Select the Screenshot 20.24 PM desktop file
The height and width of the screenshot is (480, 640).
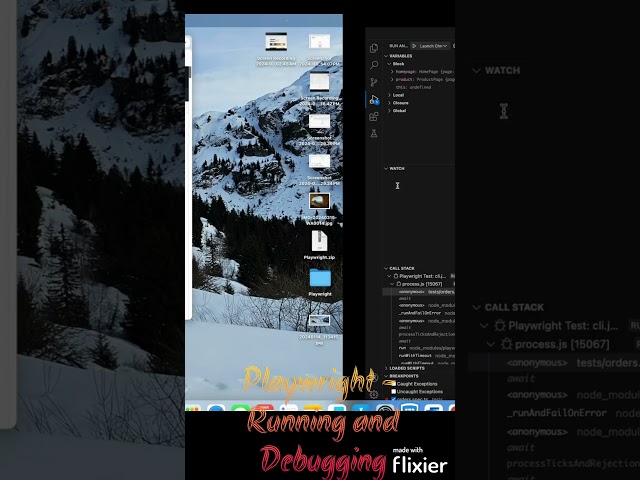point(320,169)
